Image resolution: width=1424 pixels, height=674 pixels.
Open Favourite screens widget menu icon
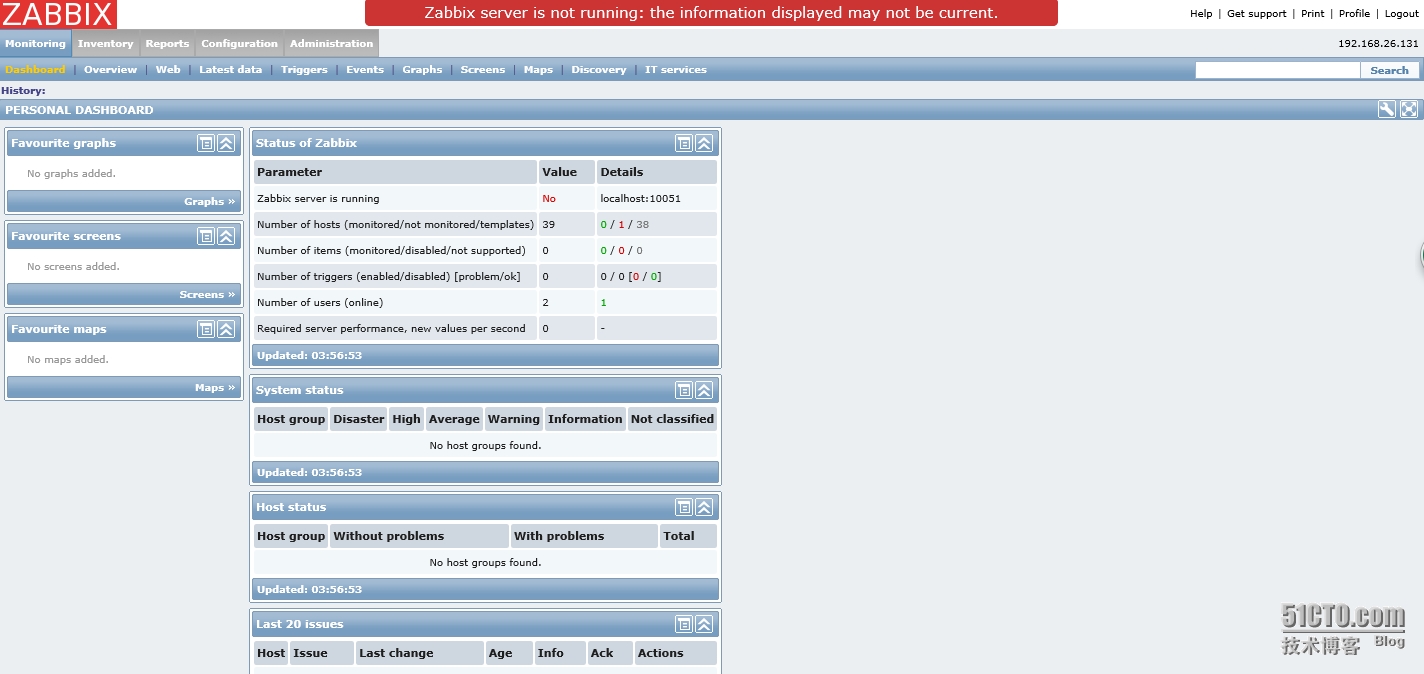[206, 236]
